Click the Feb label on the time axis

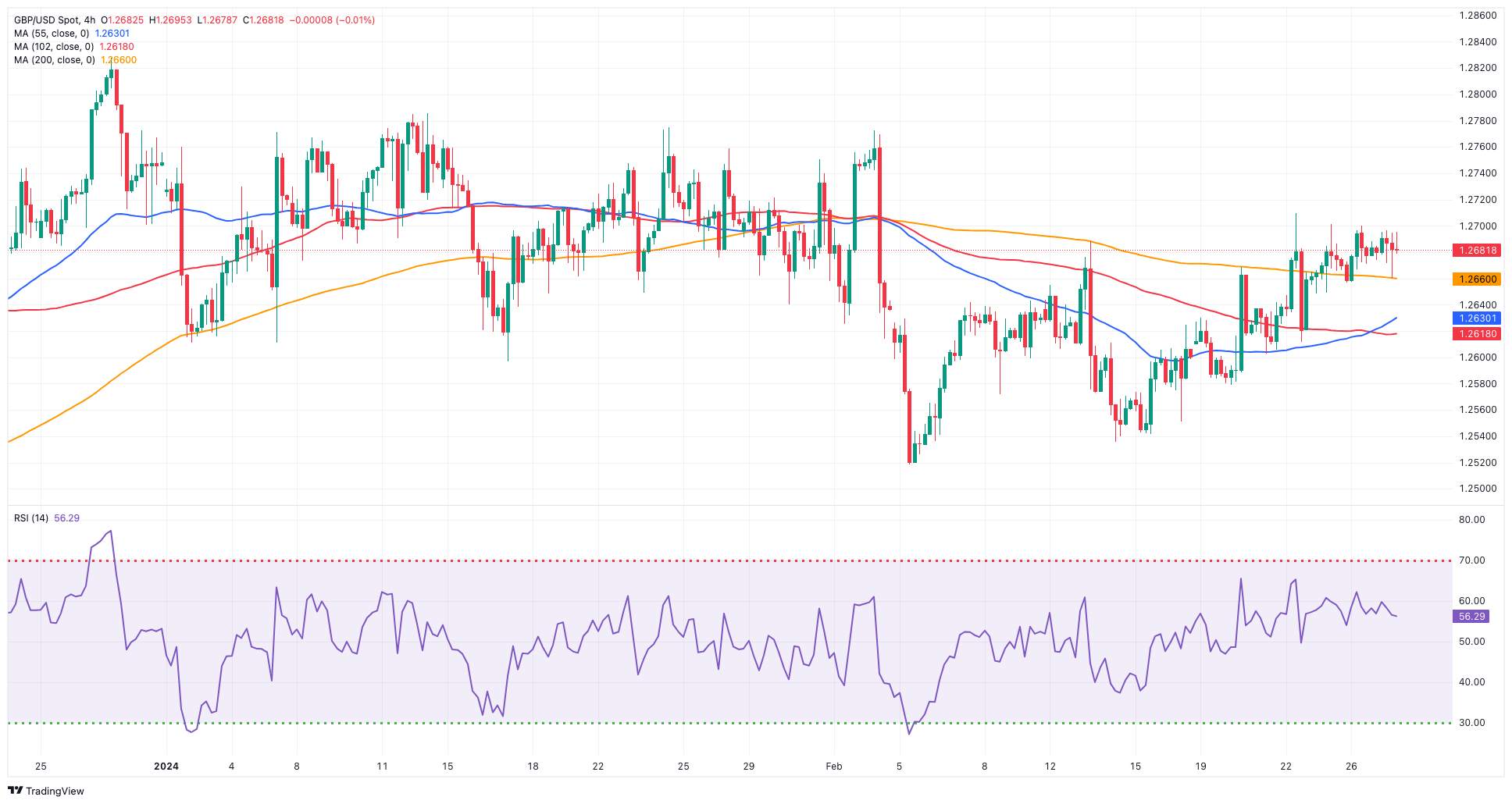point(834,767)
